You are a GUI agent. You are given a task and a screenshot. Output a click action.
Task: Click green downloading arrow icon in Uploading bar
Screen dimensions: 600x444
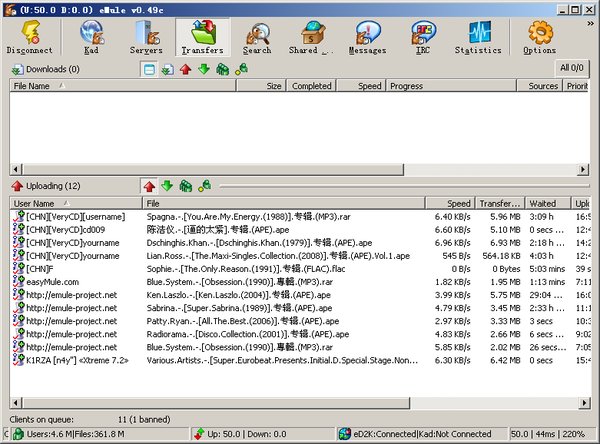167,186
